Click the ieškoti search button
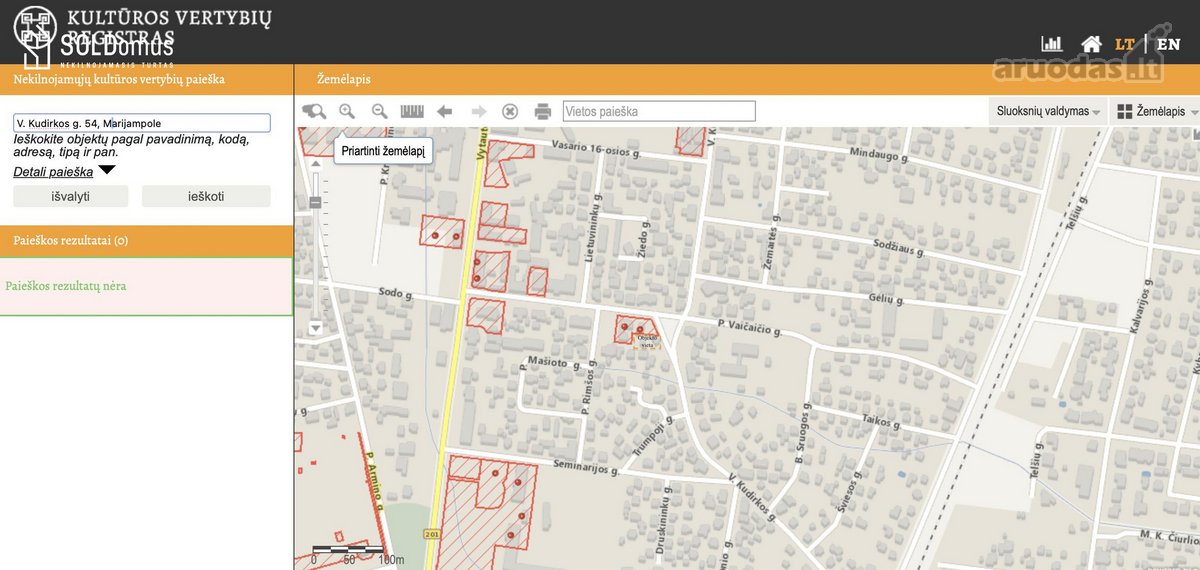Viewport: 1200px width, 570px height. point(206,196)
